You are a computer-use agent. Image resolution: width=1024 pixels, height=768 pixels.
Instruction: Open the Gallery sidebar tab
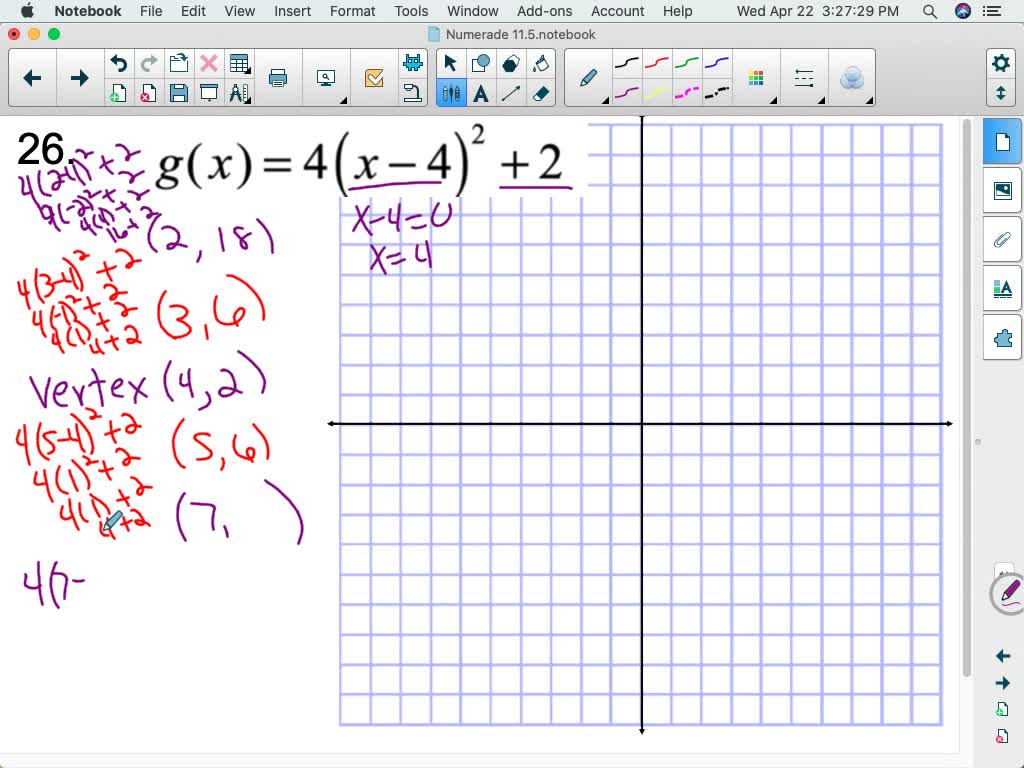tap(1002, 189)
